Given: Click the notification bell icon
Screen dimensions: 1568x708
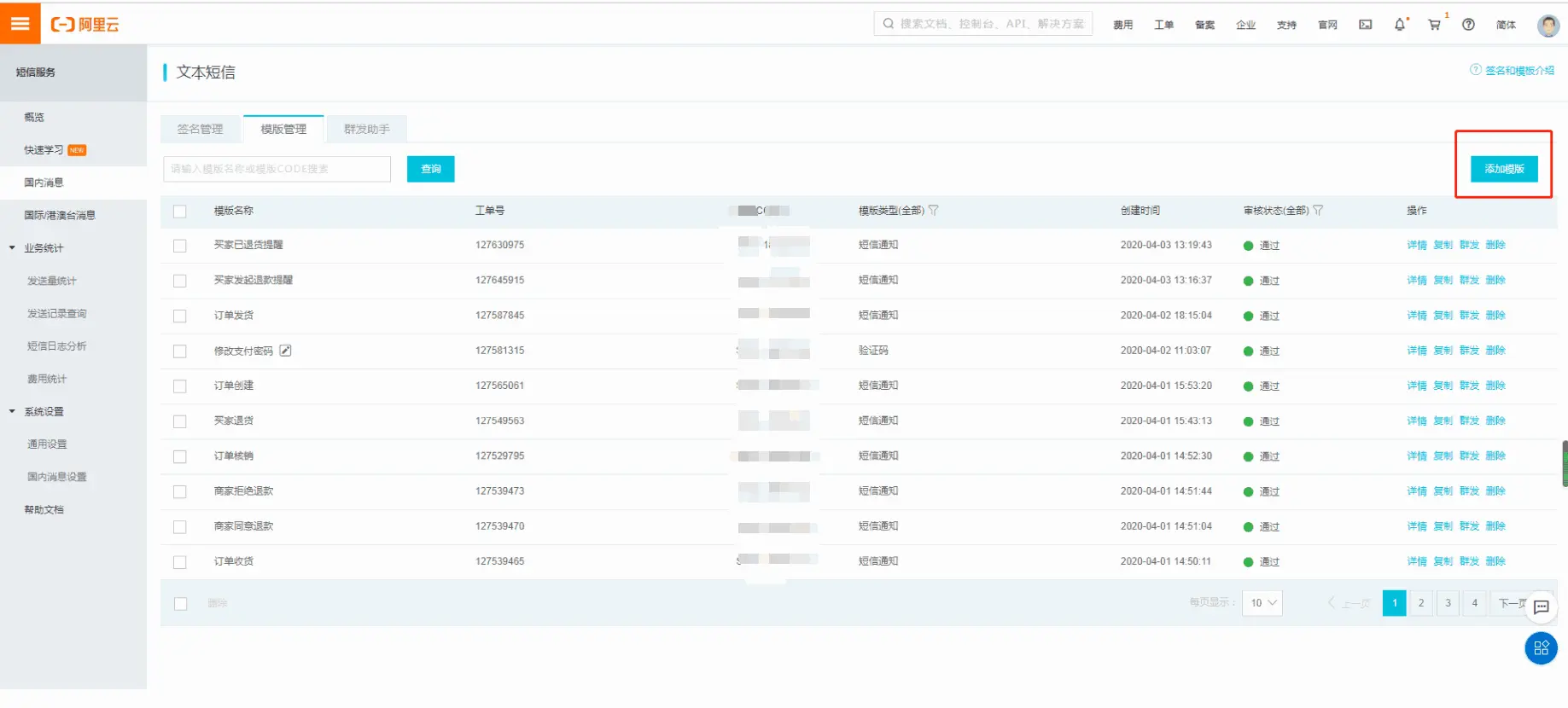Looking at the screenshot, I should point(1400,25).
